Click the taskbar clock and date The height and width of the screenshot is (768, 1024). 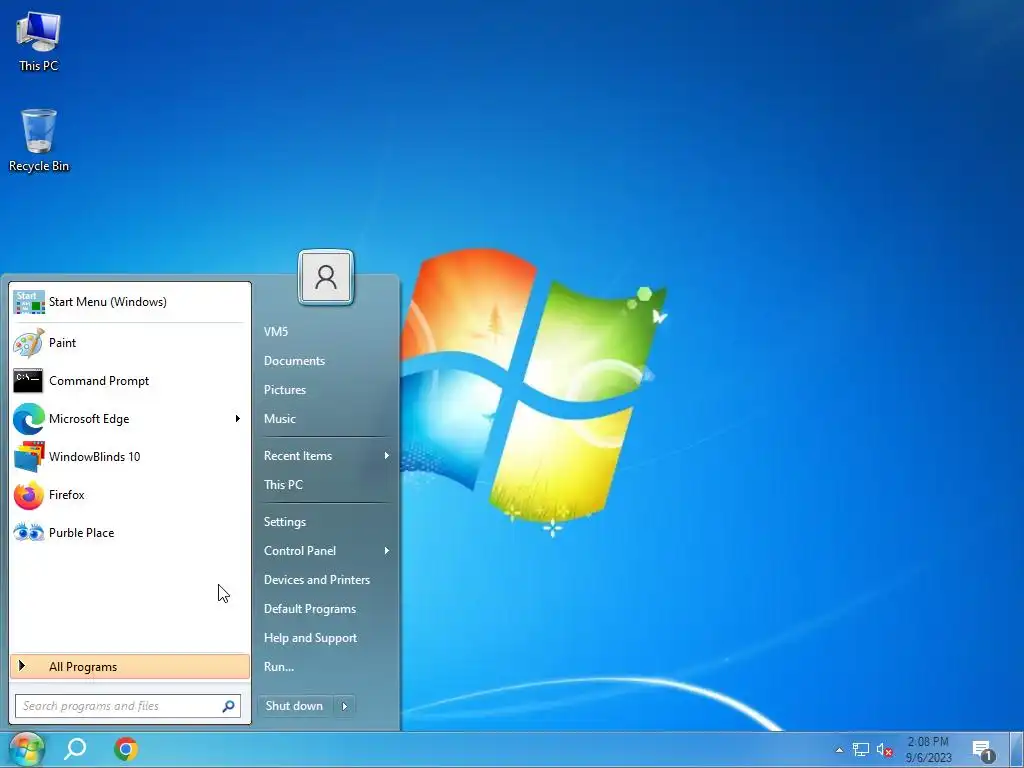pyautogui.click(x=928, y=750)
